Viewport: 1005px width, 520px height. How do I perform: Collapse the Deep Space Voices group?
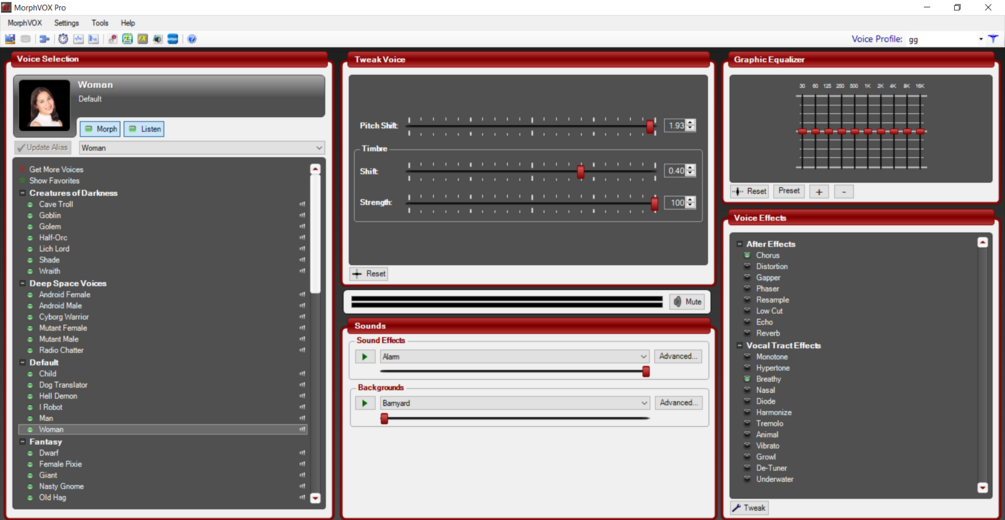tap(22, 283)
